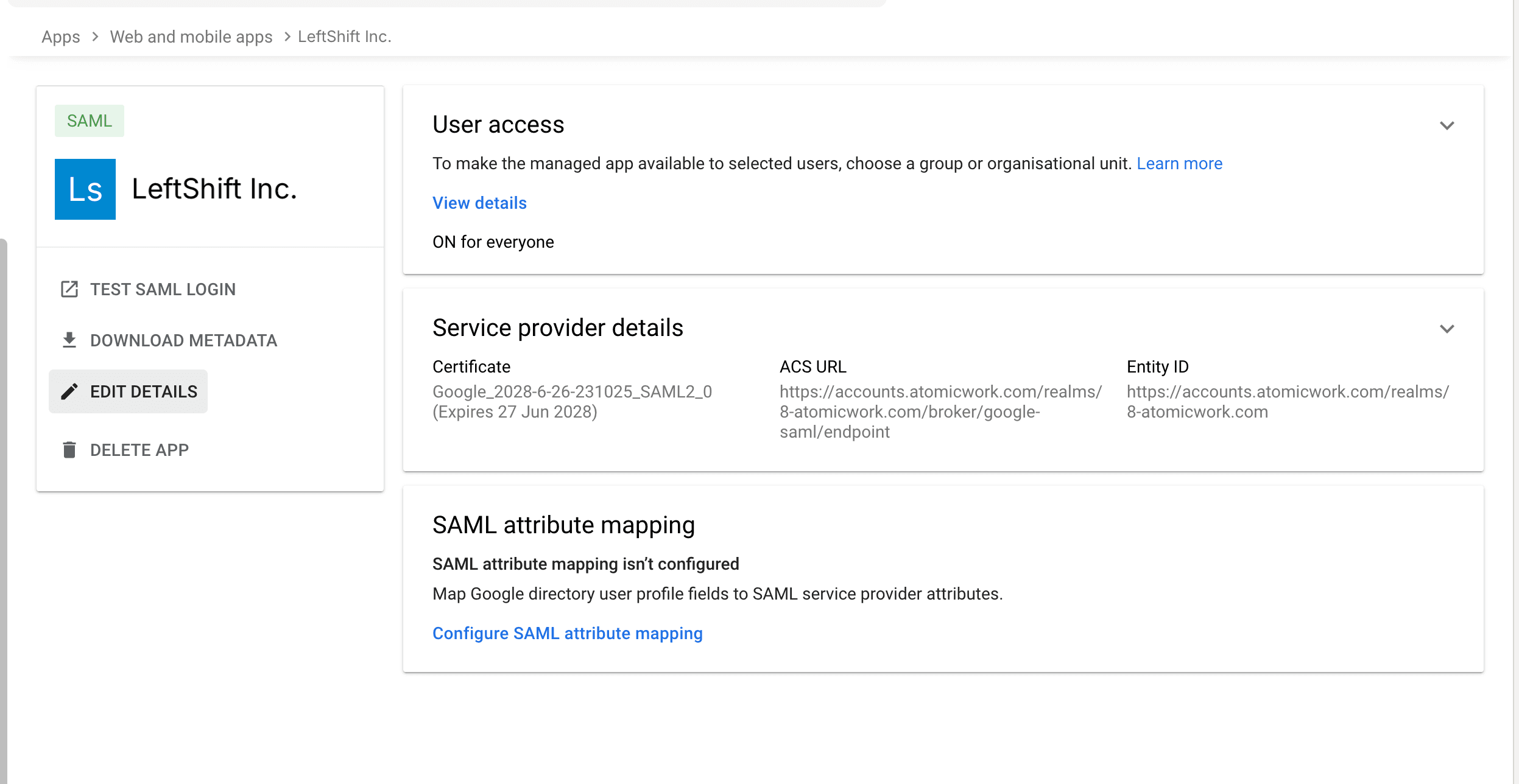Click the Google_2028-6-26-231025_SAML2_0 certificate value
This screenshot has height=784, width=1519.
(x=573, y=402)
